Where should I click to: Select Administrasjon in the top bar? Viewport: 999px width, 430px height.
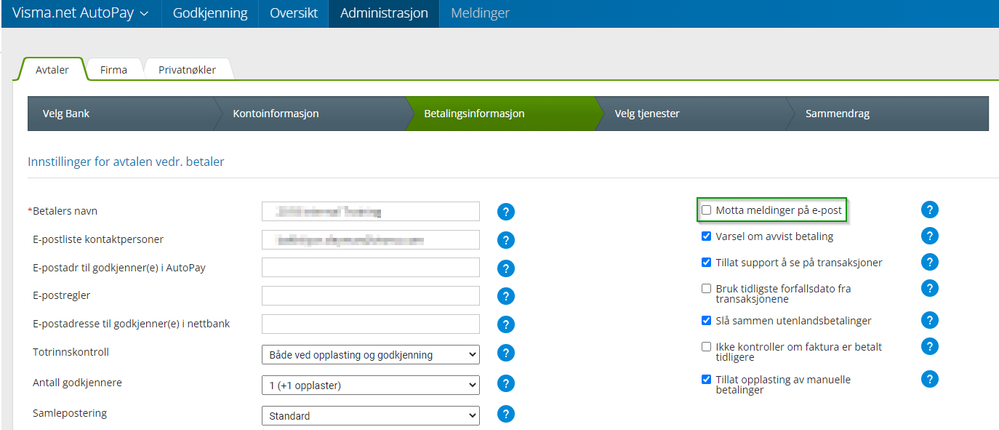click(384, 13)
